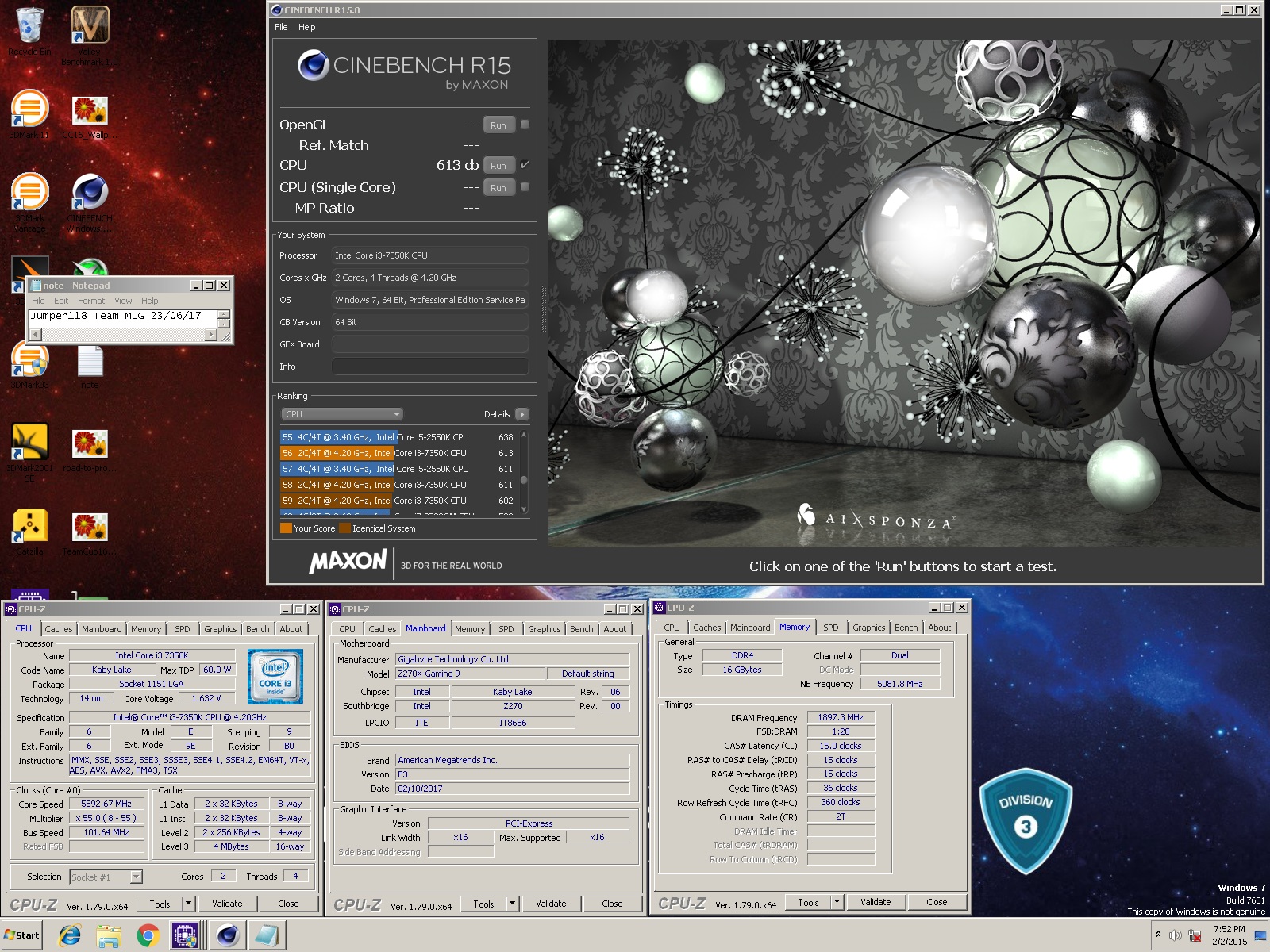Expand Tools dropdown arrow in CPU-Z CPU window

[188, 904]
